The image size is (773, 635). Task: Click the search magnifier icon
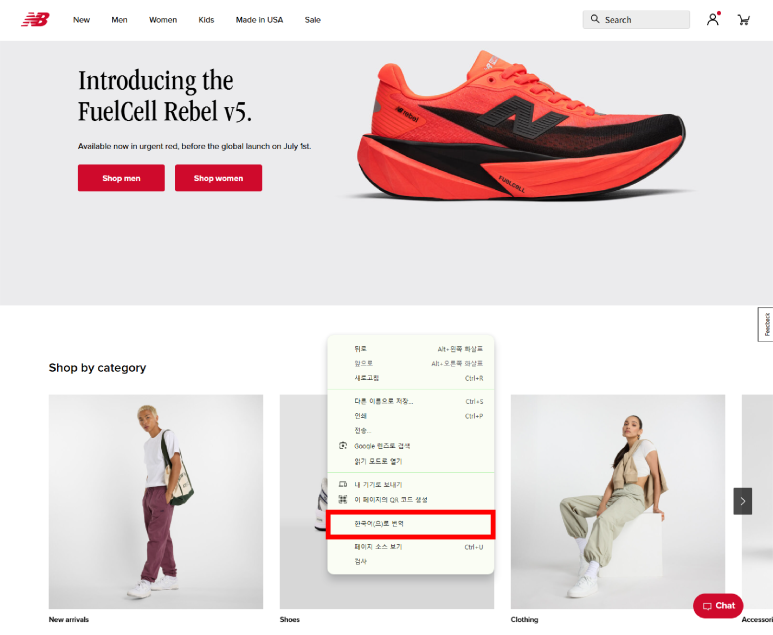595,19
